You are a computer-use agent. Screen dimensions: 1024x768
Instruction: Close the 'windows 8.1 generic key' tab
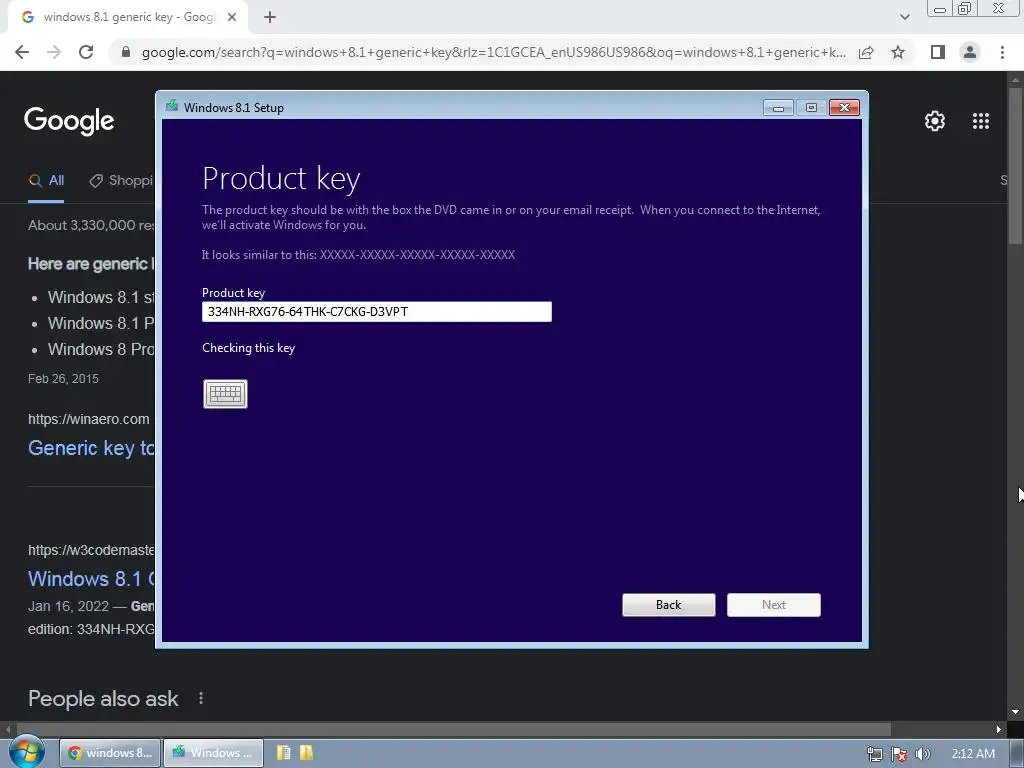pyautogui.click(x=232, y=17)
